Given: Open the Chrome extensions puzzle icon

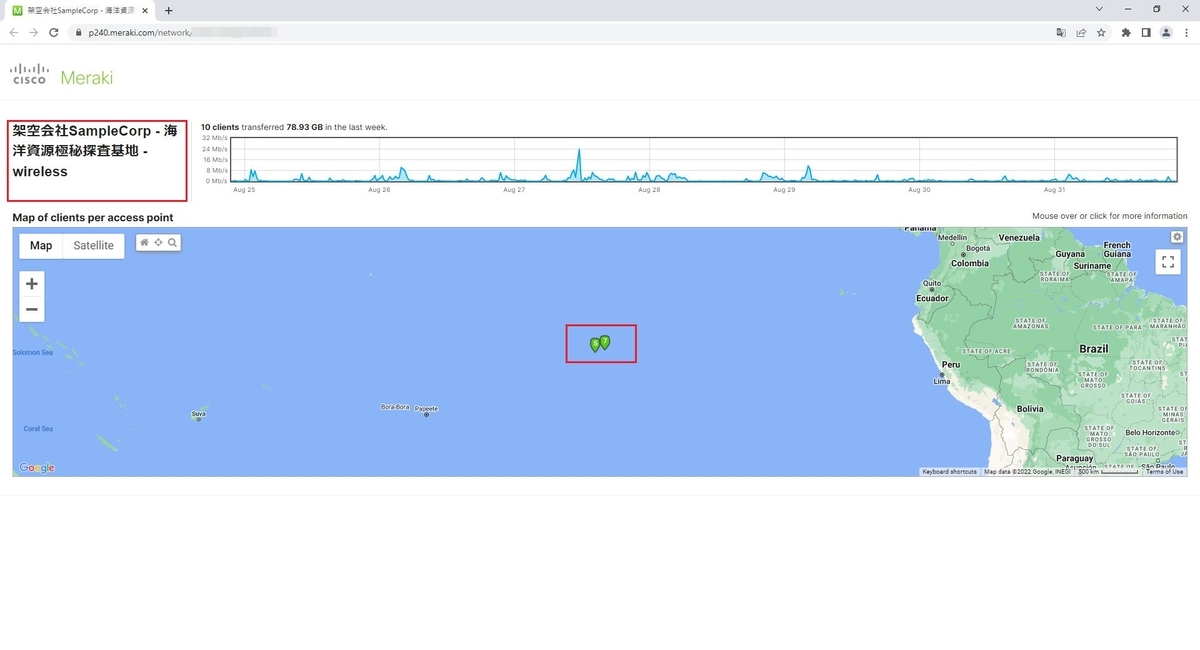Looking at the screenshot, I should click(x=1126, y=32).
